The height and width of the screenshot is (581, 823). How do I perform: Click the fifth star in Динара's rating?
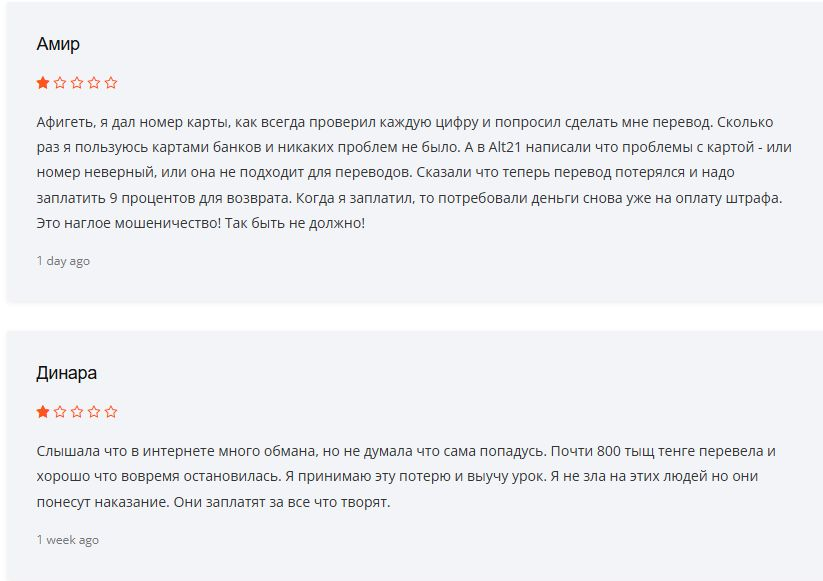pyautogui.click(x=111, y=412)
